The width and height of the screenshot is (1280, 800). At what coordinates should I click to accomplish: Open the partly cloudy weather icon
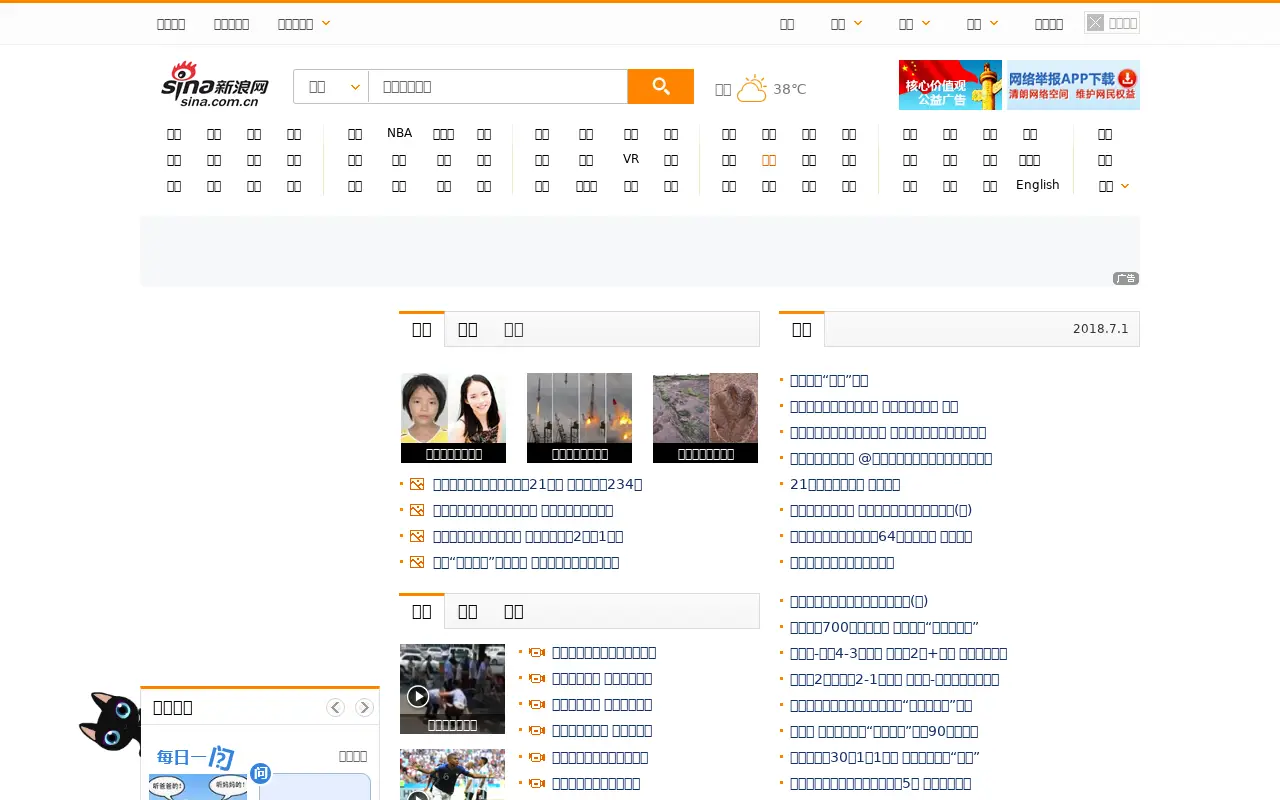[752, 89]
